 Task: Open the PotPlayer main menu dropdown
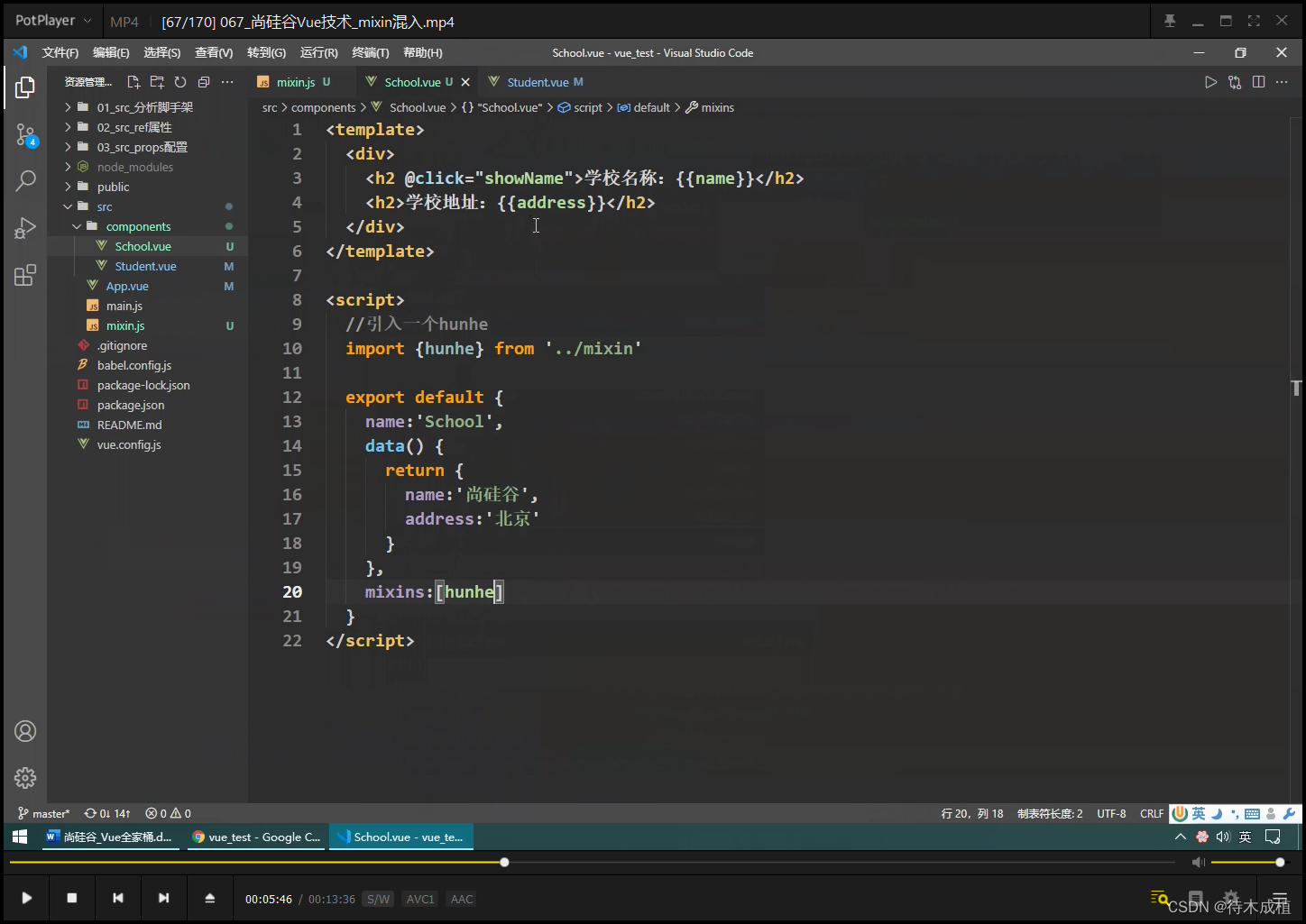tap(53, 21)
